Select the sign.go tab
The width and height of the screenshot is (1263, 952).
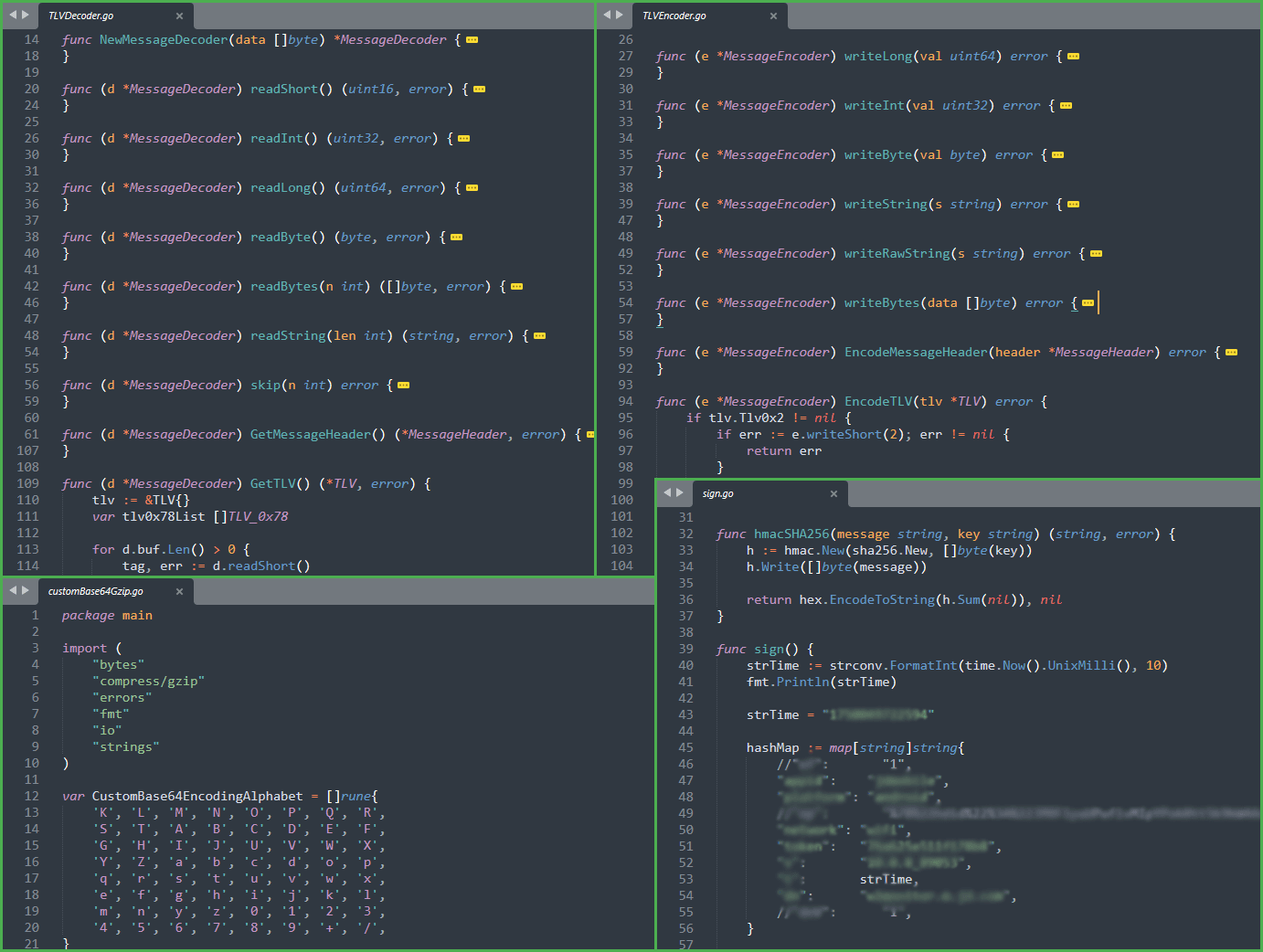(718, 493)
